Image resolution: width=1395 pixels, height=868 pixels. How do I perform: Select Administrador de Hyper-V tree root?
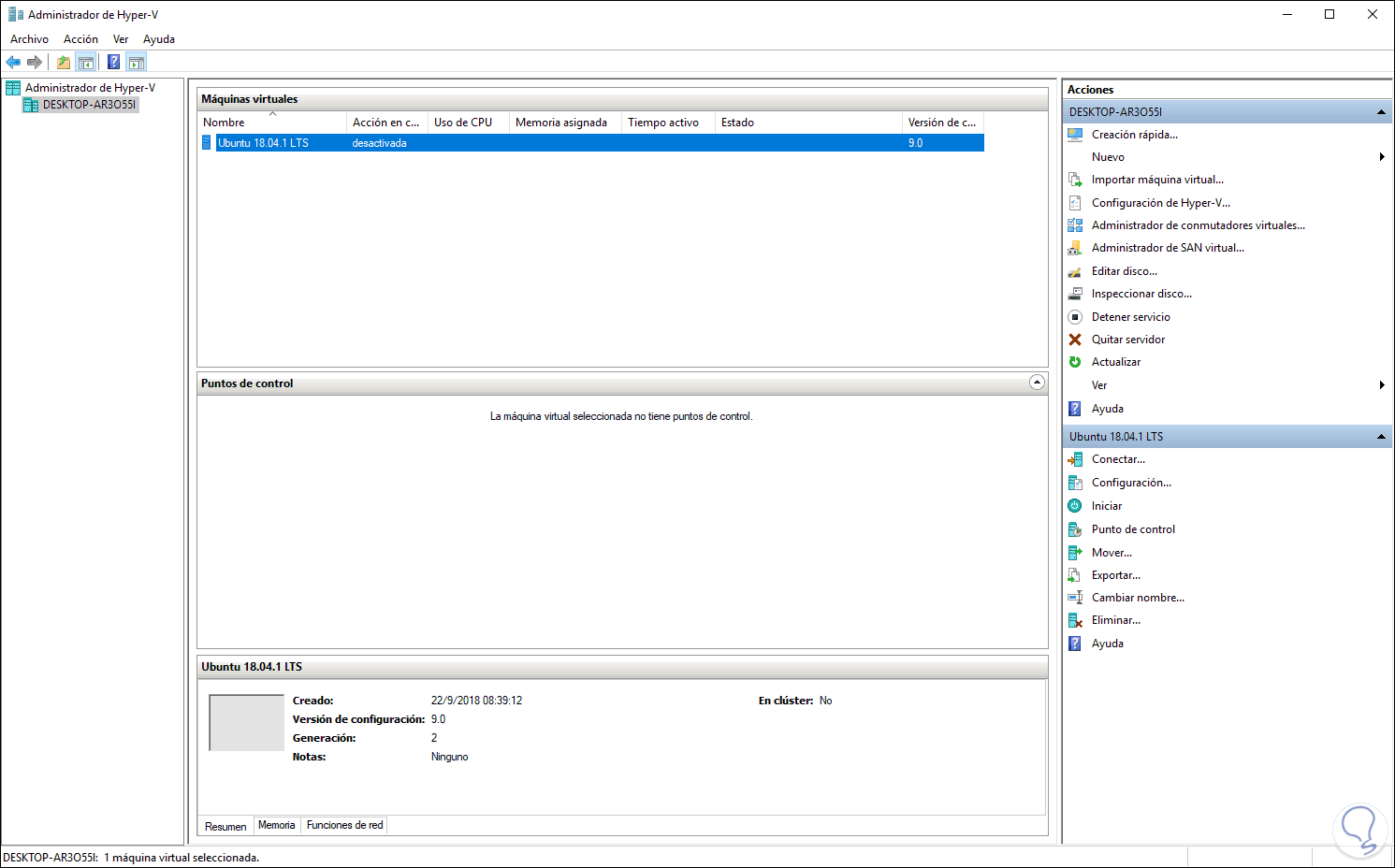click(91, 88)
